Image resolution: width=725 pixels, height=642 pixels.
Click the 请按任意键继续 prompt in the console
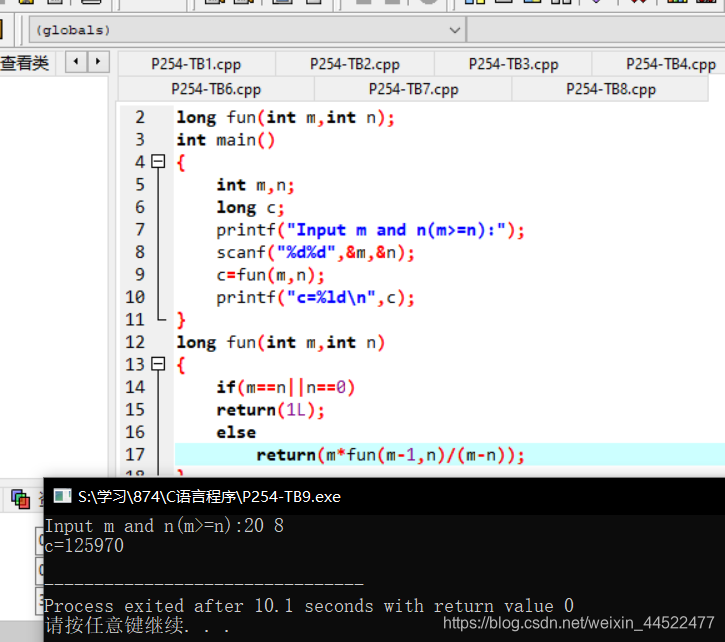(x=137, y=625)
